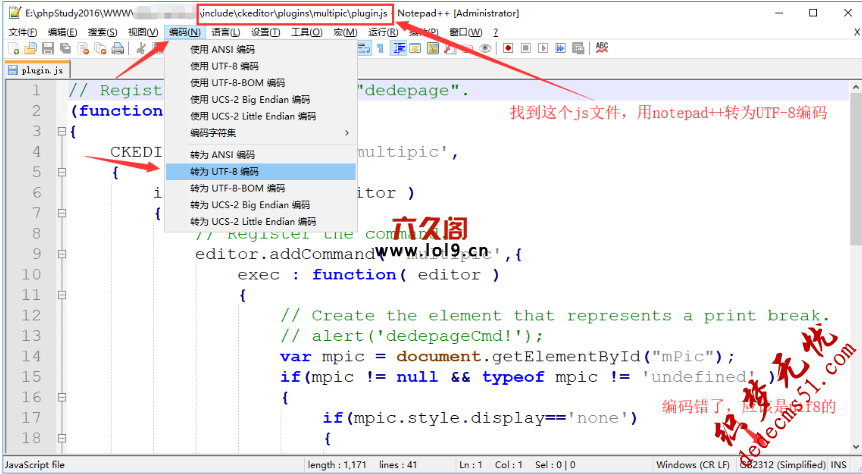Click the New file toolbar icon
The width and height of the screenshot is (862, 474).
tap(14, 48)
